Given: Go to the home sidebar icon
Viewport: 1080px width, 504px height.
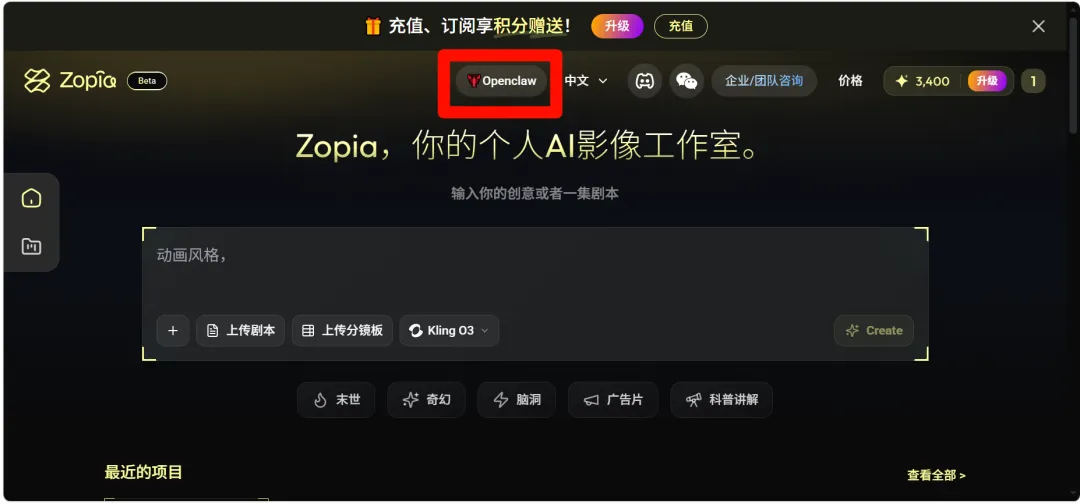Looking at the screenshot, I should coord(31,199).
